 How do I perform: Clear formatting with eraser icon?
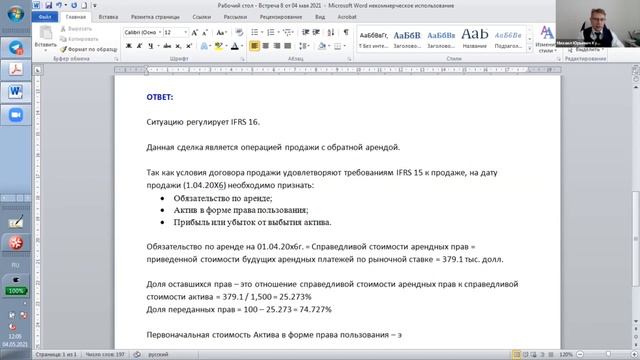click(x=239, y=32)
